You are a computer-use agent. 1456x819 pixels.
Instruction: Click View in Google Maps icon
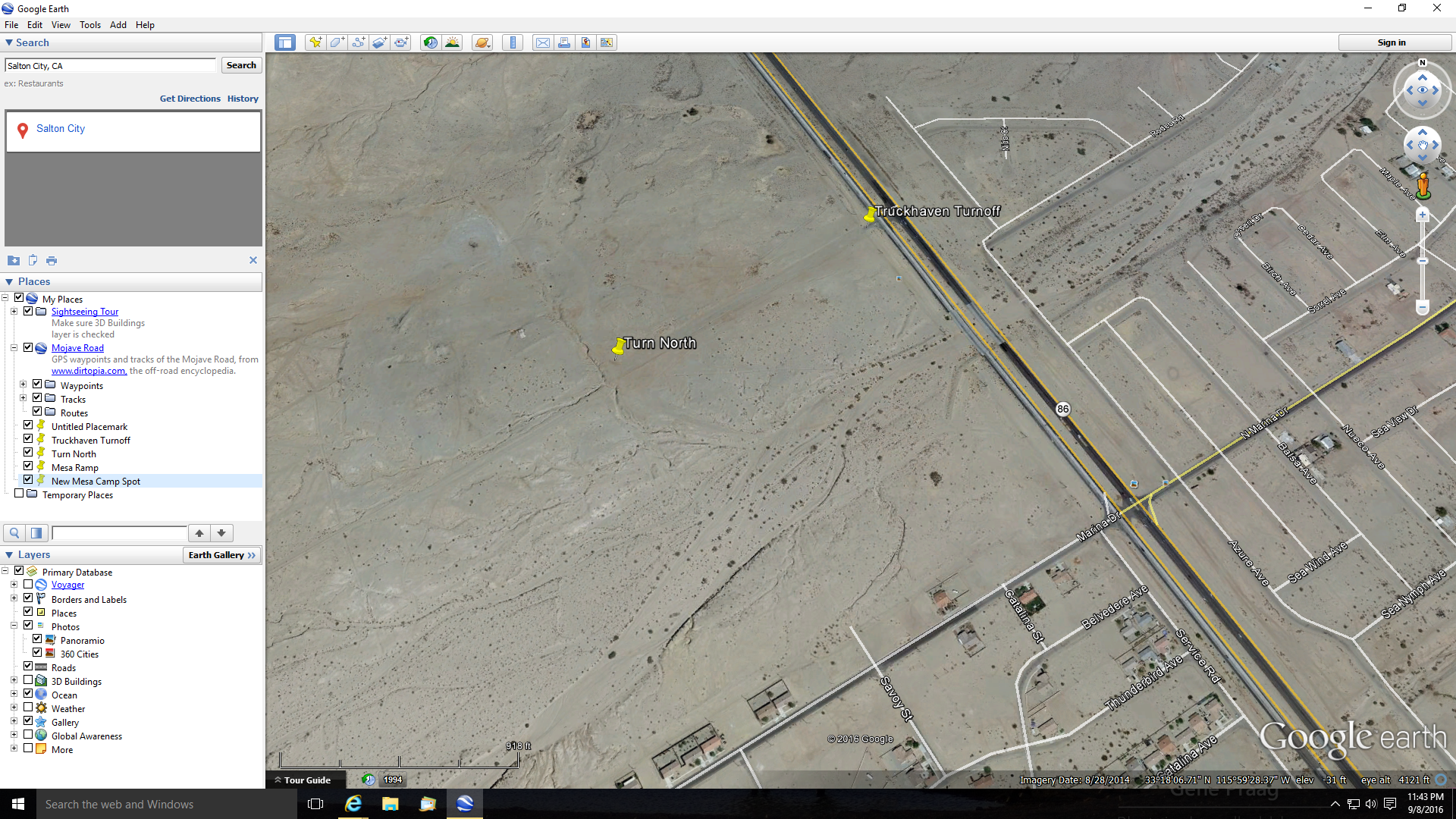[607, 42]
